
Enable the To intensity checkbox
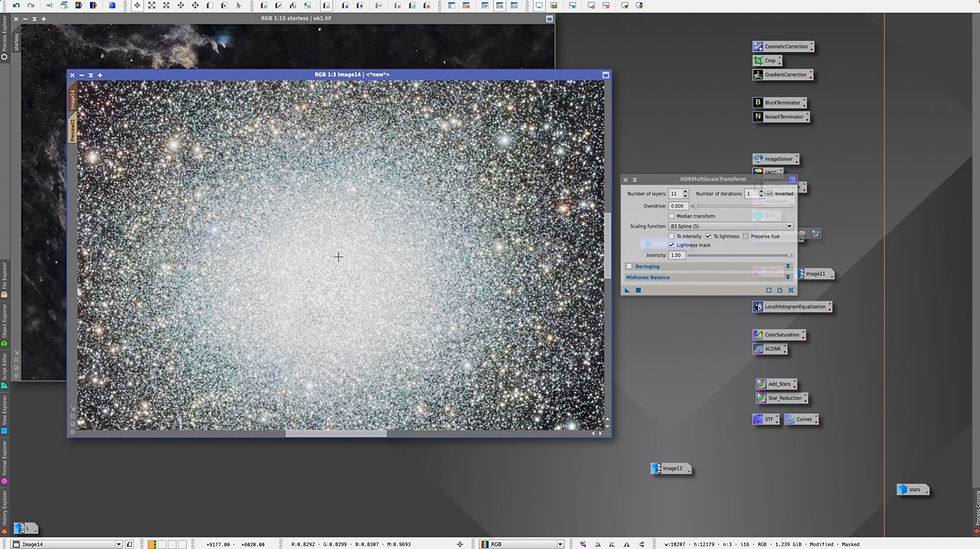click(x=671, y=236)
